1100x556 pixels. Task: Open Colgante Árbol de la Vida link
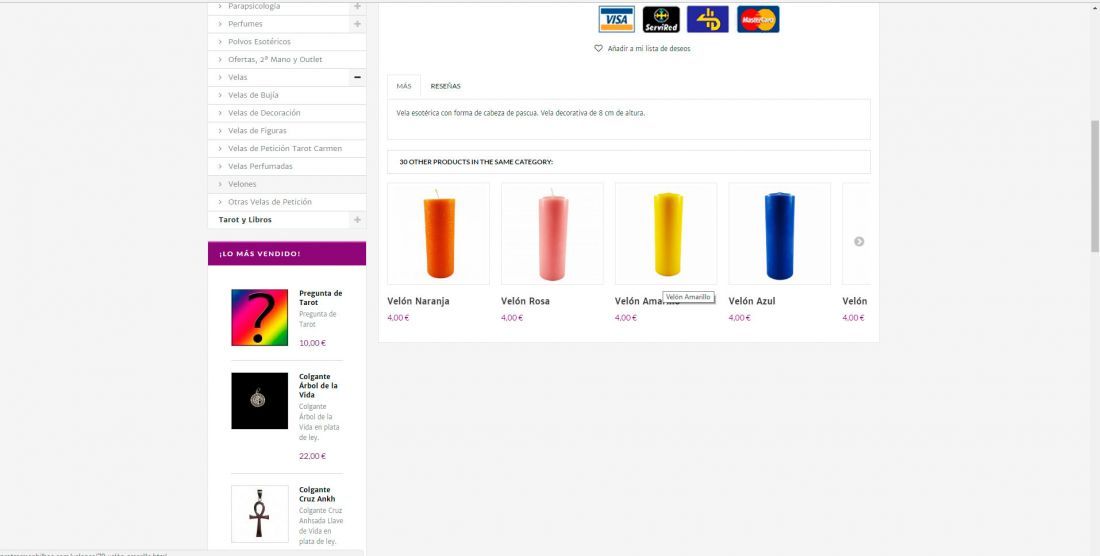tap(318, 386)
